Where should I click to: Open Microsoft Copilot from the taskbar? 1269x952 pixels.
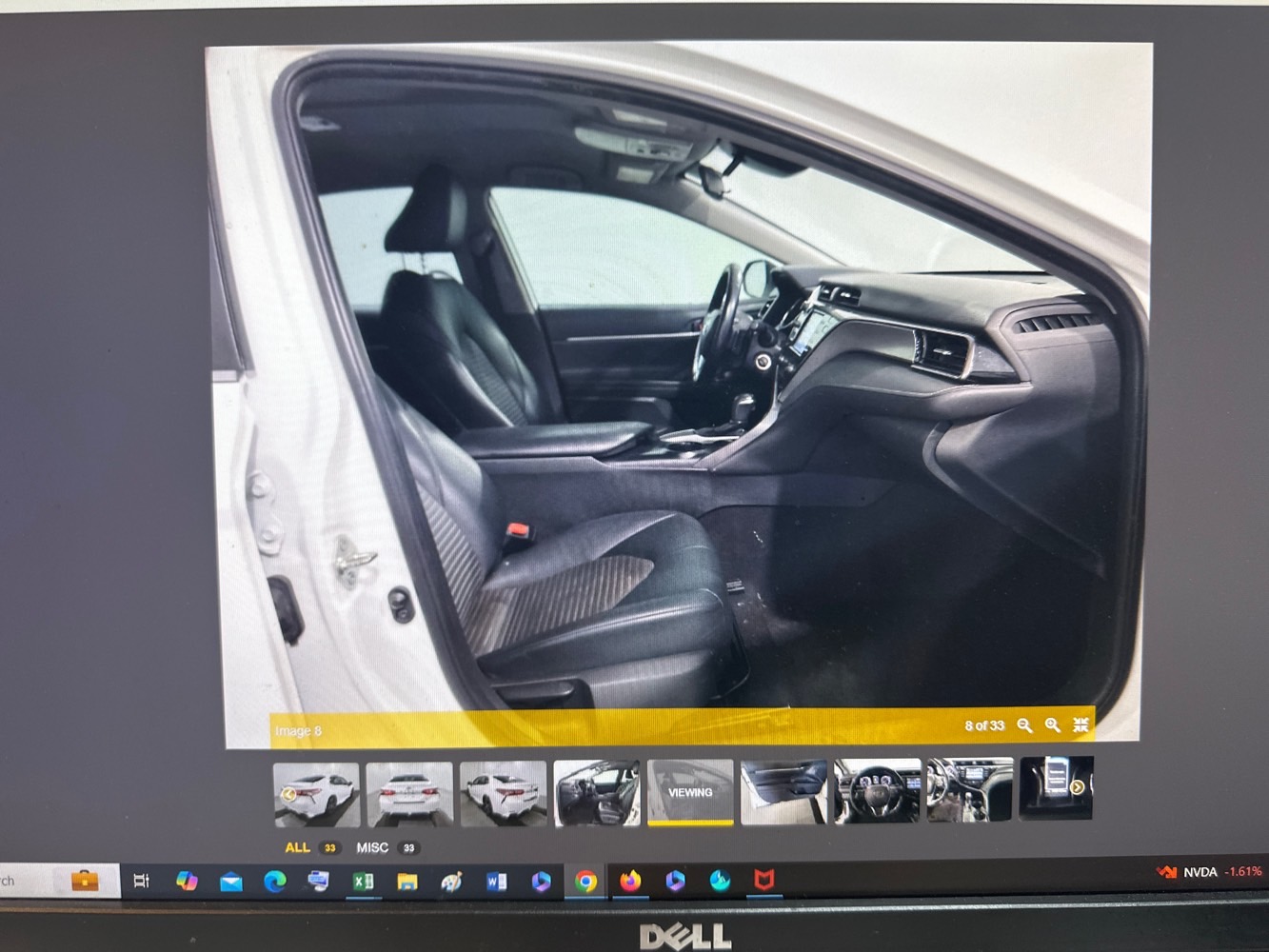(x=187, y=881)
